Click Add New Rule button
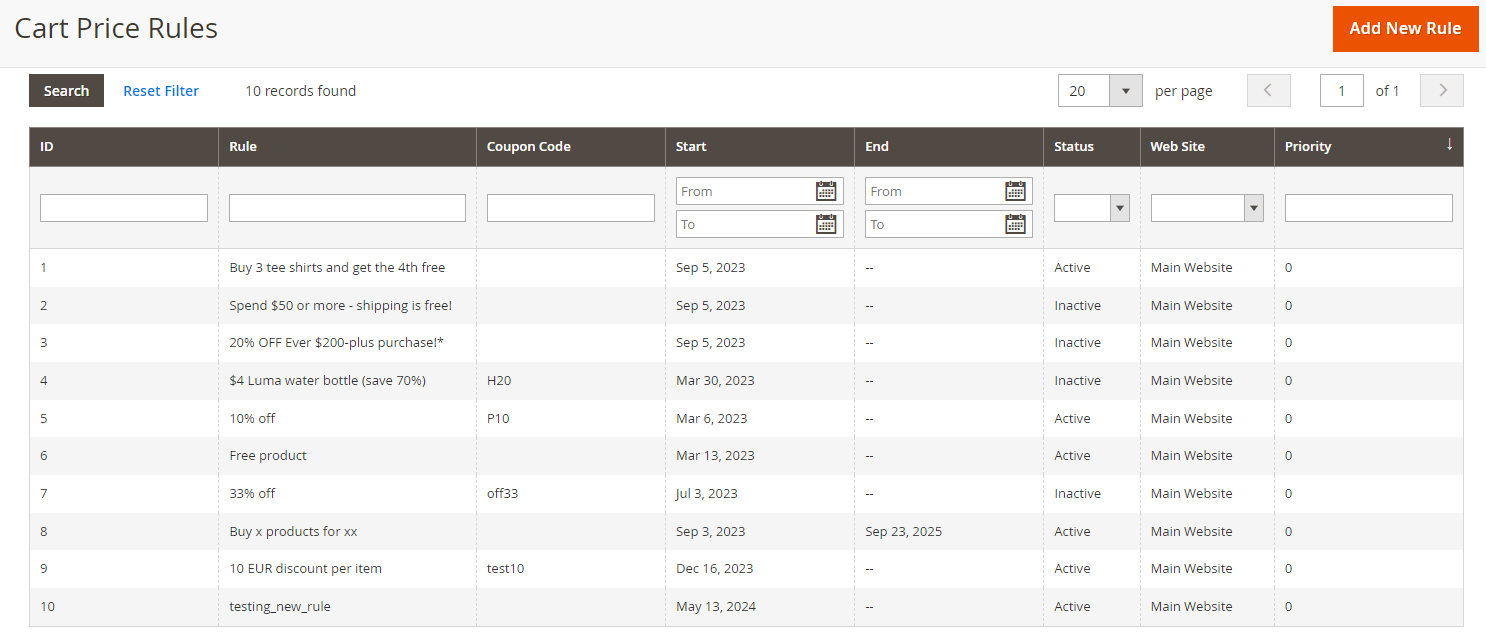 pos(1405,28)
